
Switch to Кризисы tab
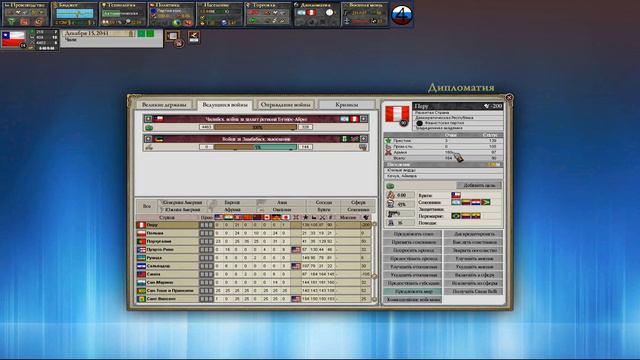(x=346, y=105)
